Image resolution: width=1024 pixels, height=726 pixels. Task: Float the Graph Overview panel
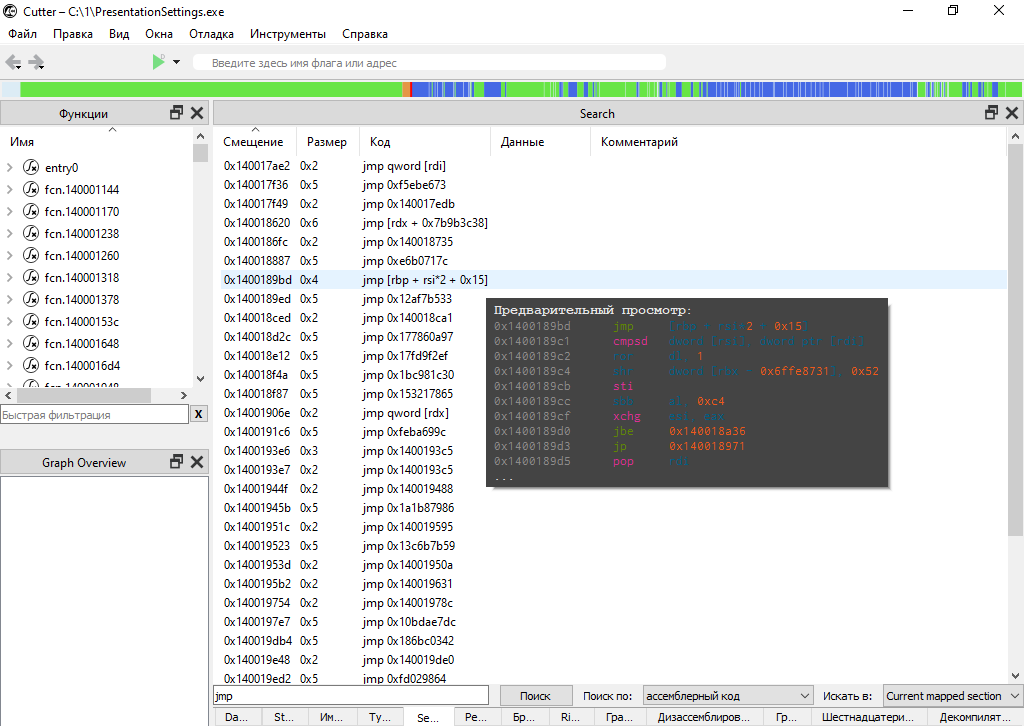pyautogui.click(x=177, y=462)
